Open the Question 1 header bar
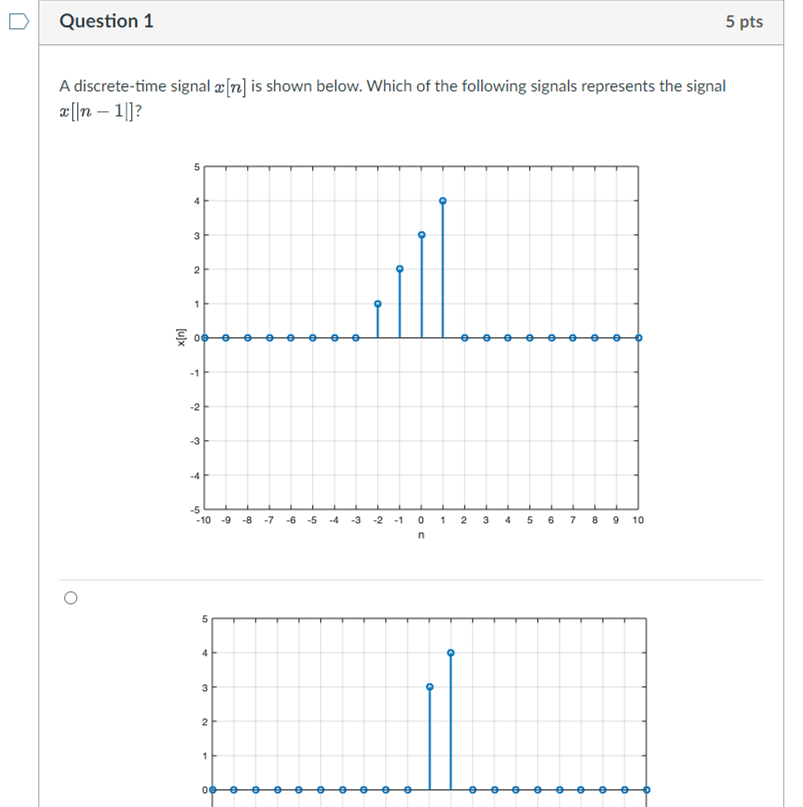 [x=108, y=21]
